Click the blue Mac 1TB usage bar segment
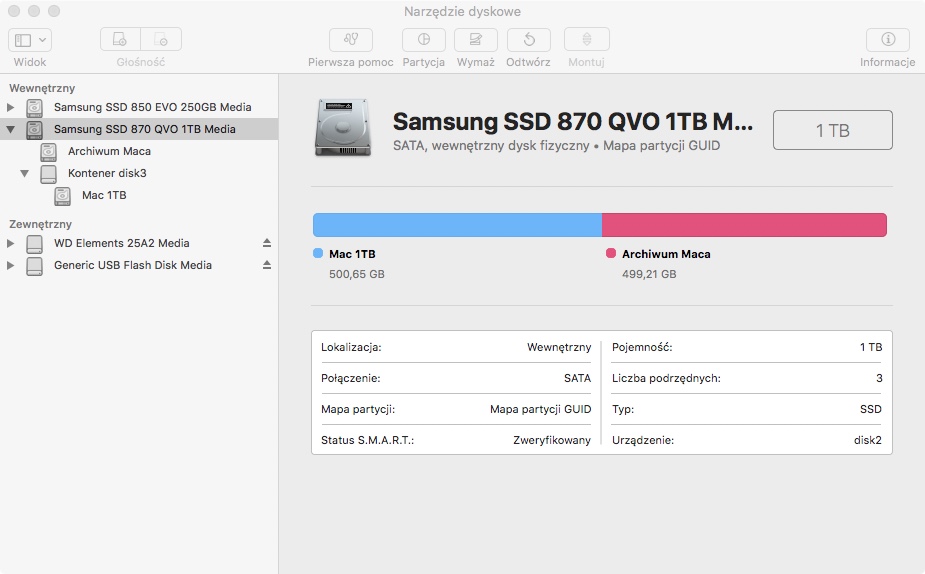925x574 pixels. click(x=457, y=225)
